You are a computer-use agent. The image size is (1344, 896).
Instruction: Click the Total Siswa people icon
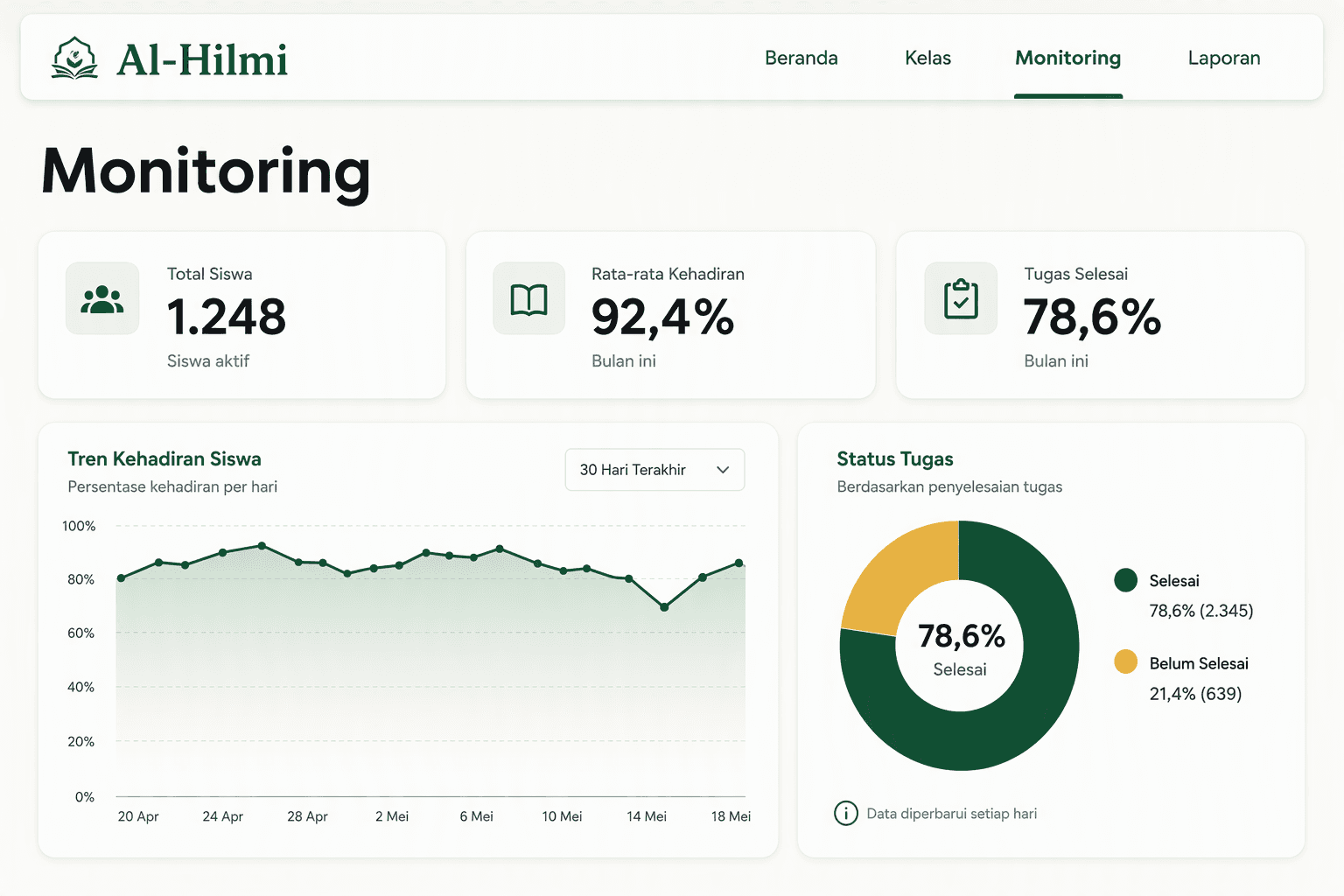102,299
